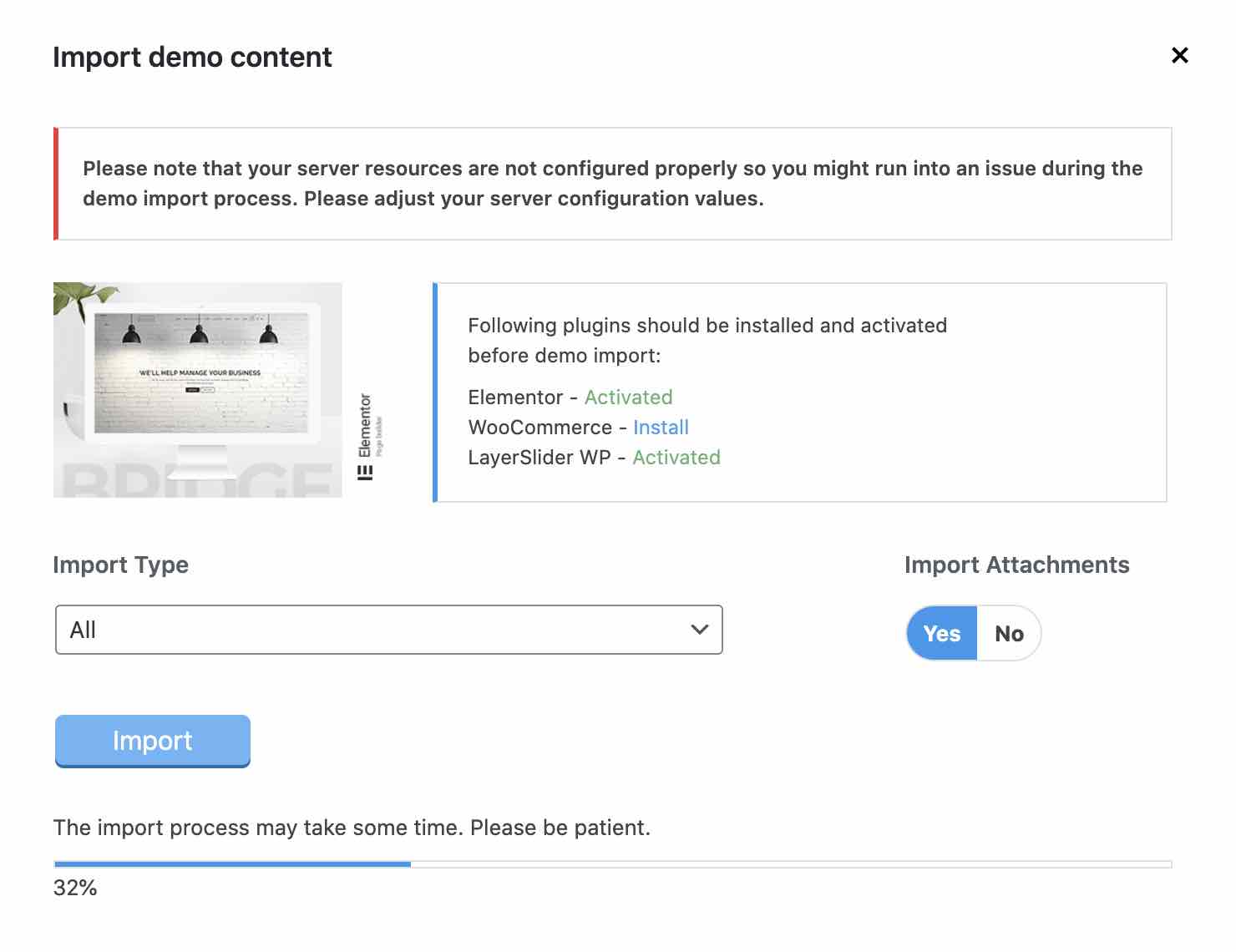Click the Import Type label
The height and width of the screenshot is (952, 1236).
point(120,565)
